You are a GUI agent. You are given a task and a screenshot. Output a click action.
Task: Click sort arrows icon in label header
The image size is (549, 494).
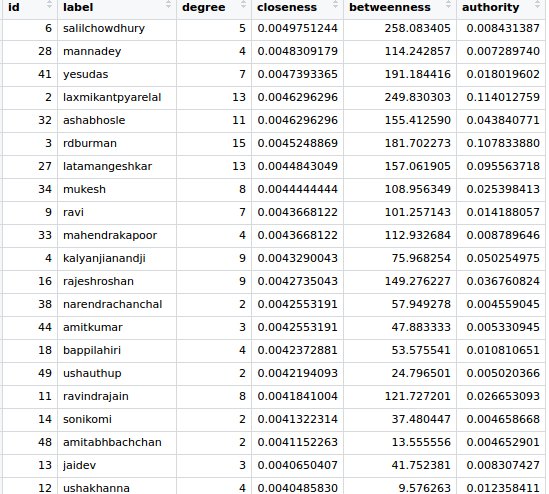(x=168, y=4)
